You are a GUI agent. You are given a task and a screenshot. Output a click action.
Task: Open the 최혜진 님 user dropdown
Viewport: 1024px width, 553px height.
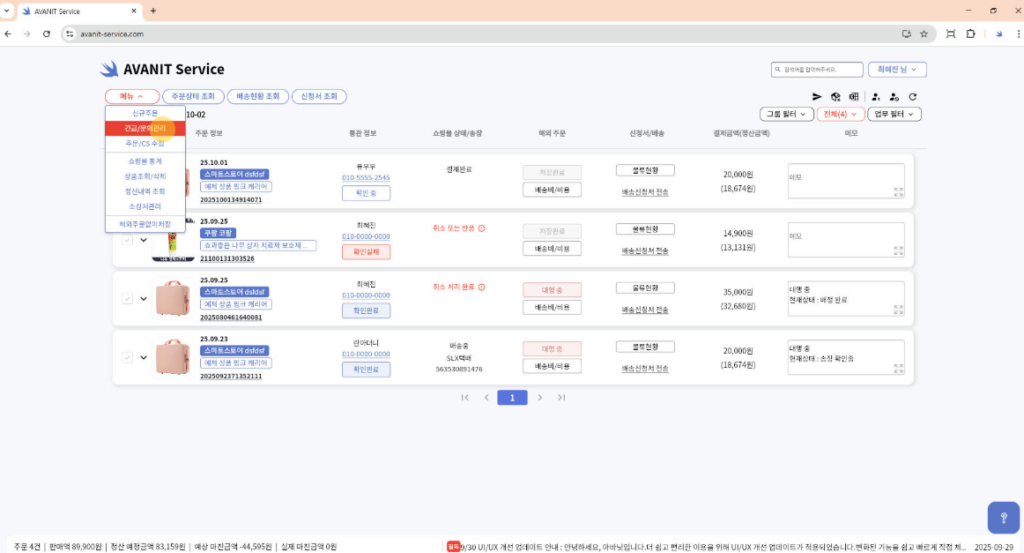tap(897, 70)
